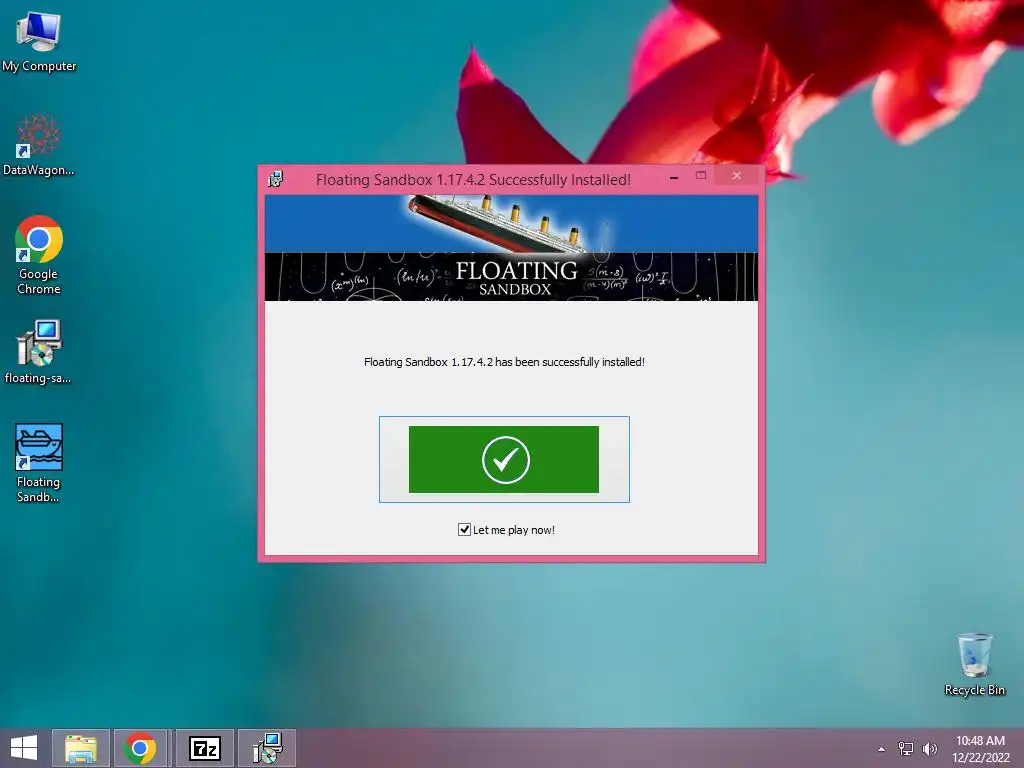This screenshot has height=768, width=1024.
Task: Open the Windows Start button
Action: click(24, 748)
